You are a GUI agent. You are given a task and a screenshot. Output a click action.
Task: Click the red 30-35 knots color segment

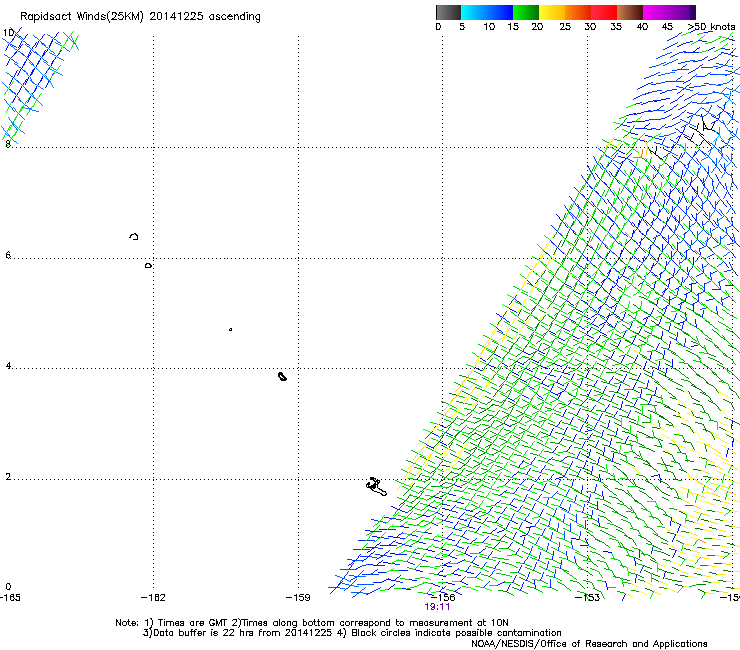click(604, 12)
